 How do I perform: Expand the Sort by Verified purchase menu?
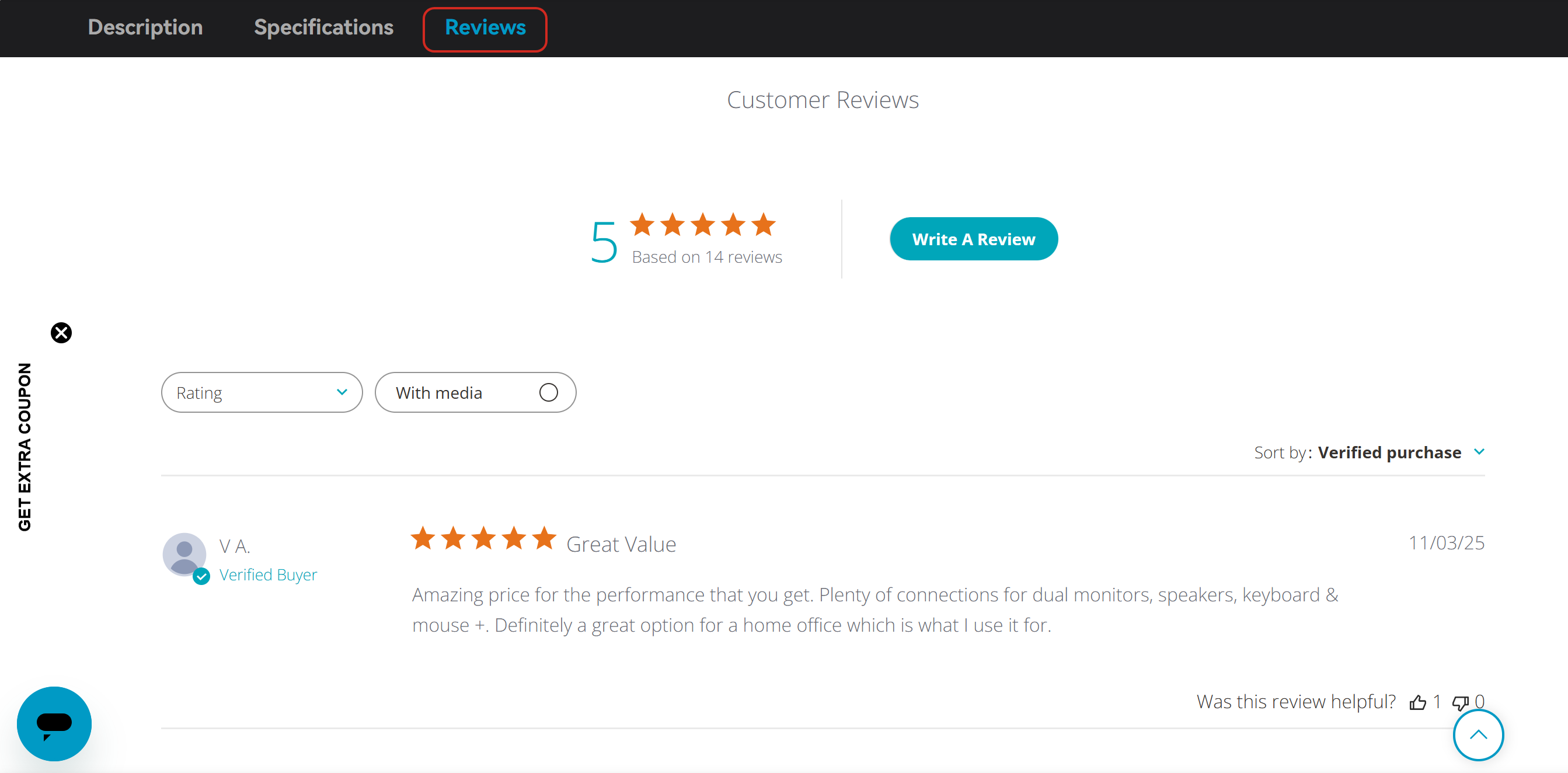point(1388,452)
